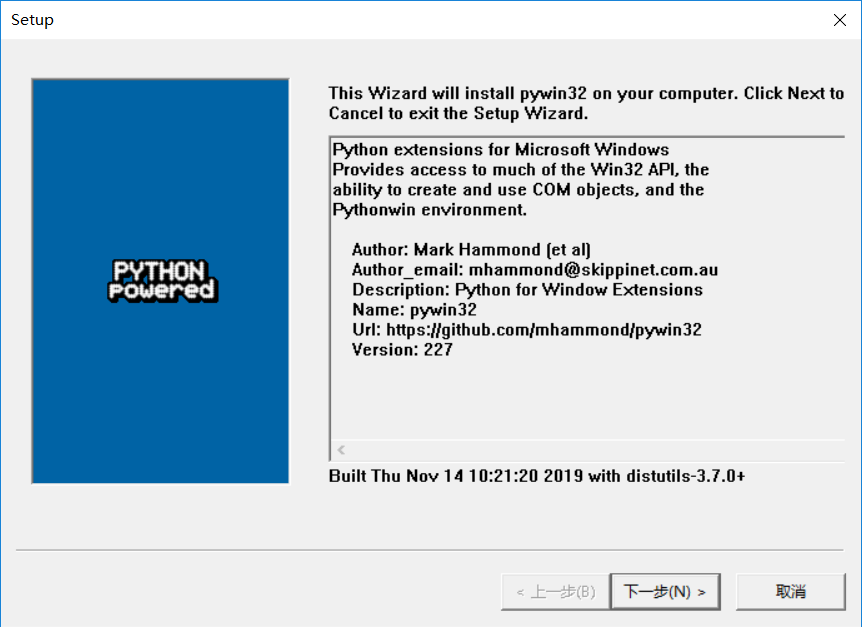Click the Python Powered logo image
Screen dimensions: 862x627
(x=163, y=281)
